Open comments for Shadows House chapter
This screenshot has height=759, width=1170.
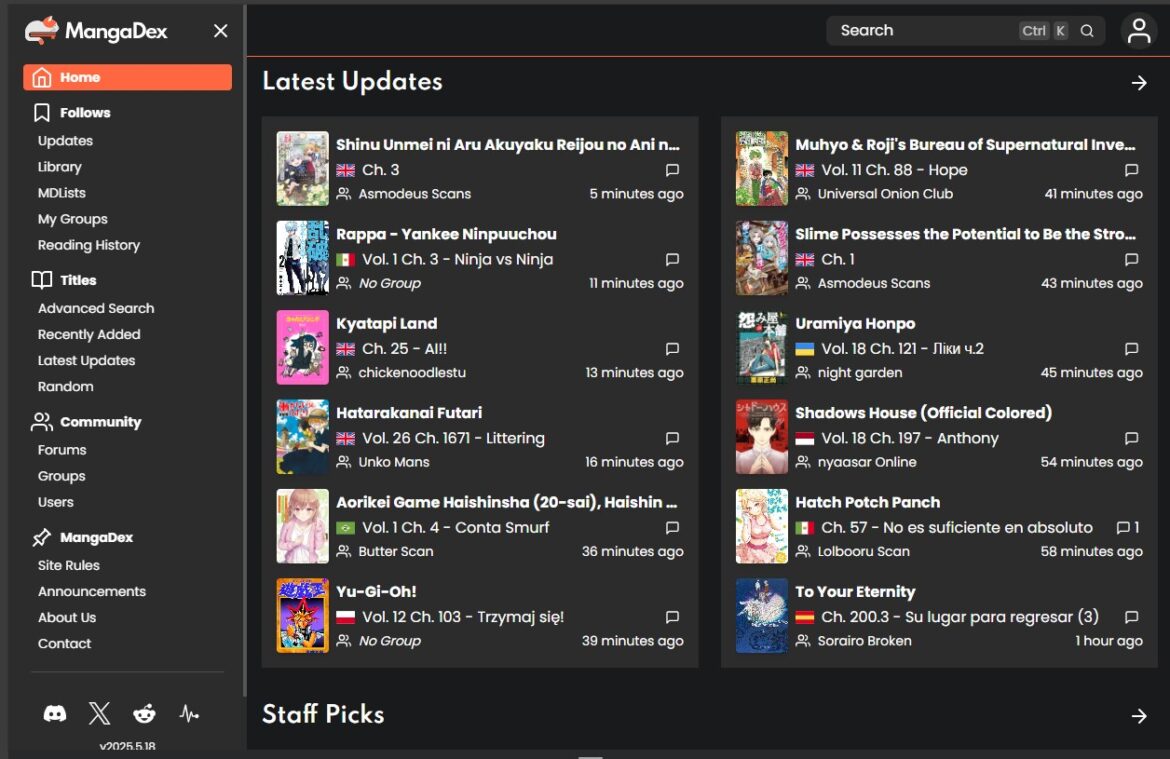(x=1131, y=438)
